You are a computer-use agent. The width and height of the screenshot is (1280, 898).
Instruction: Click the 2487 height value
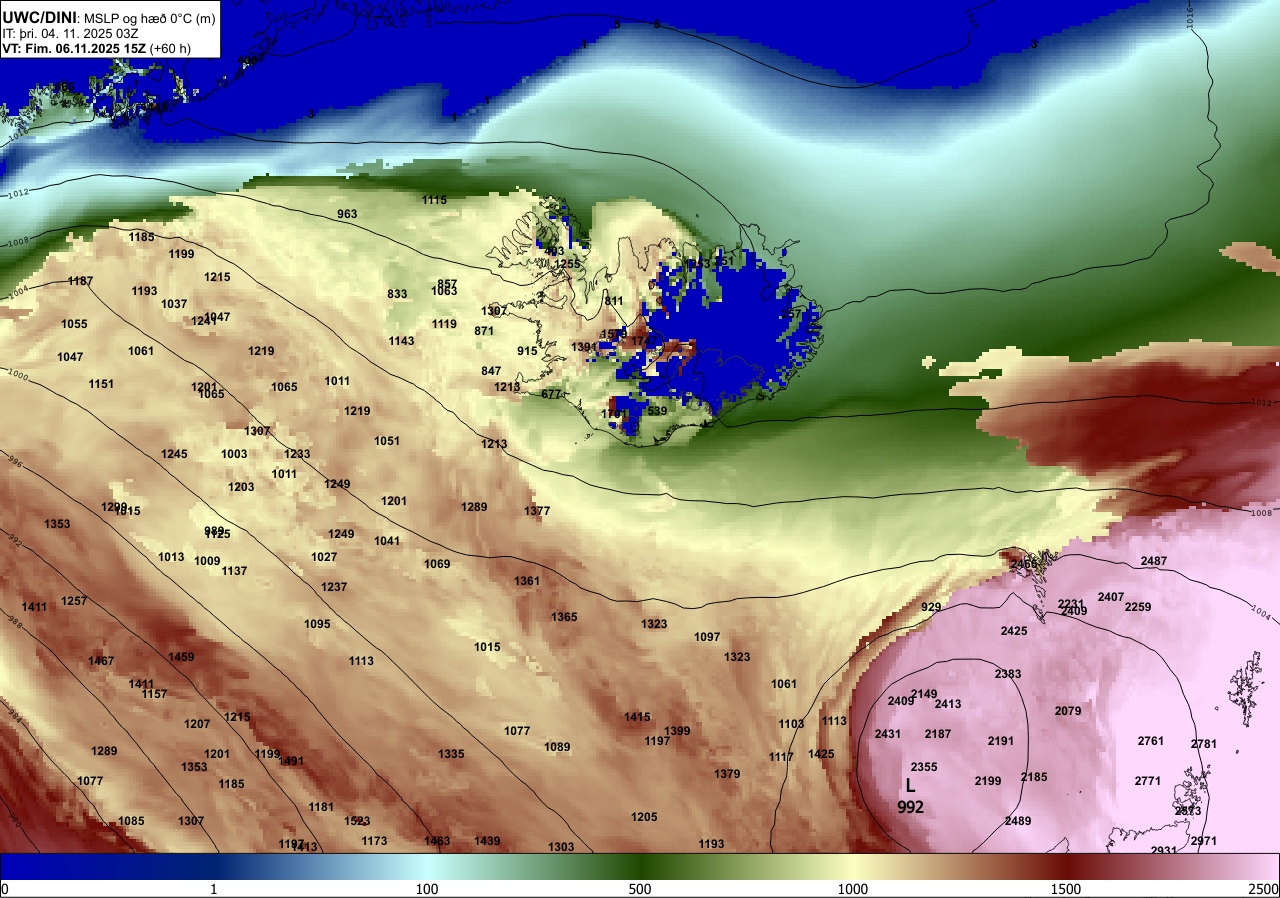click(1153, 561)
